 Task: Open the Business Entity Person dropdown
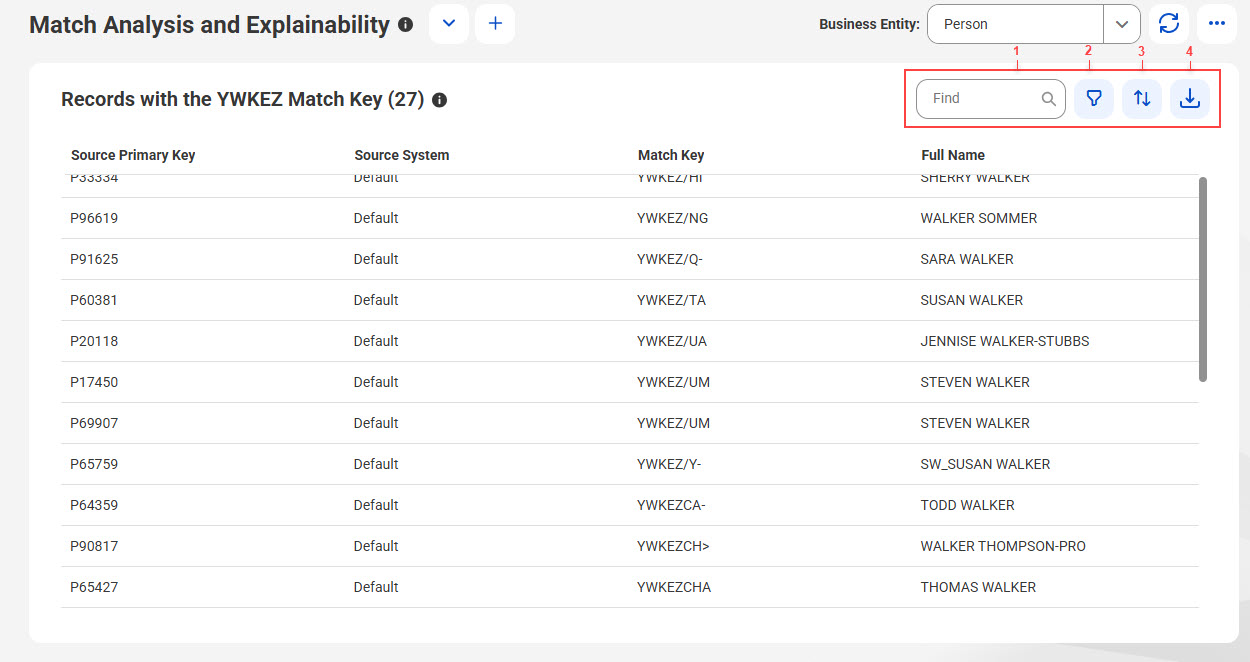(x=1033, y=24)
